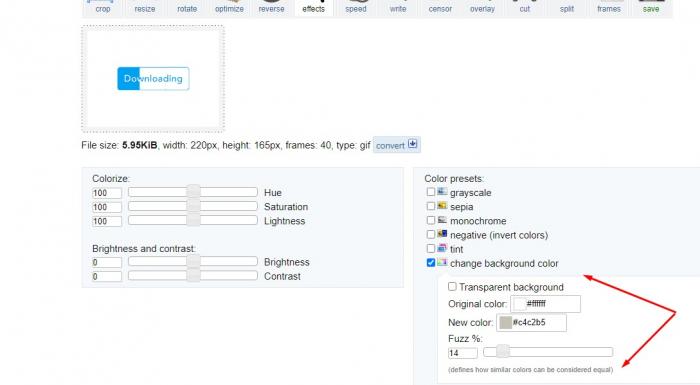Click the Fuzz slider handle
Screen dimensions: 700x385
pos(503,352)
